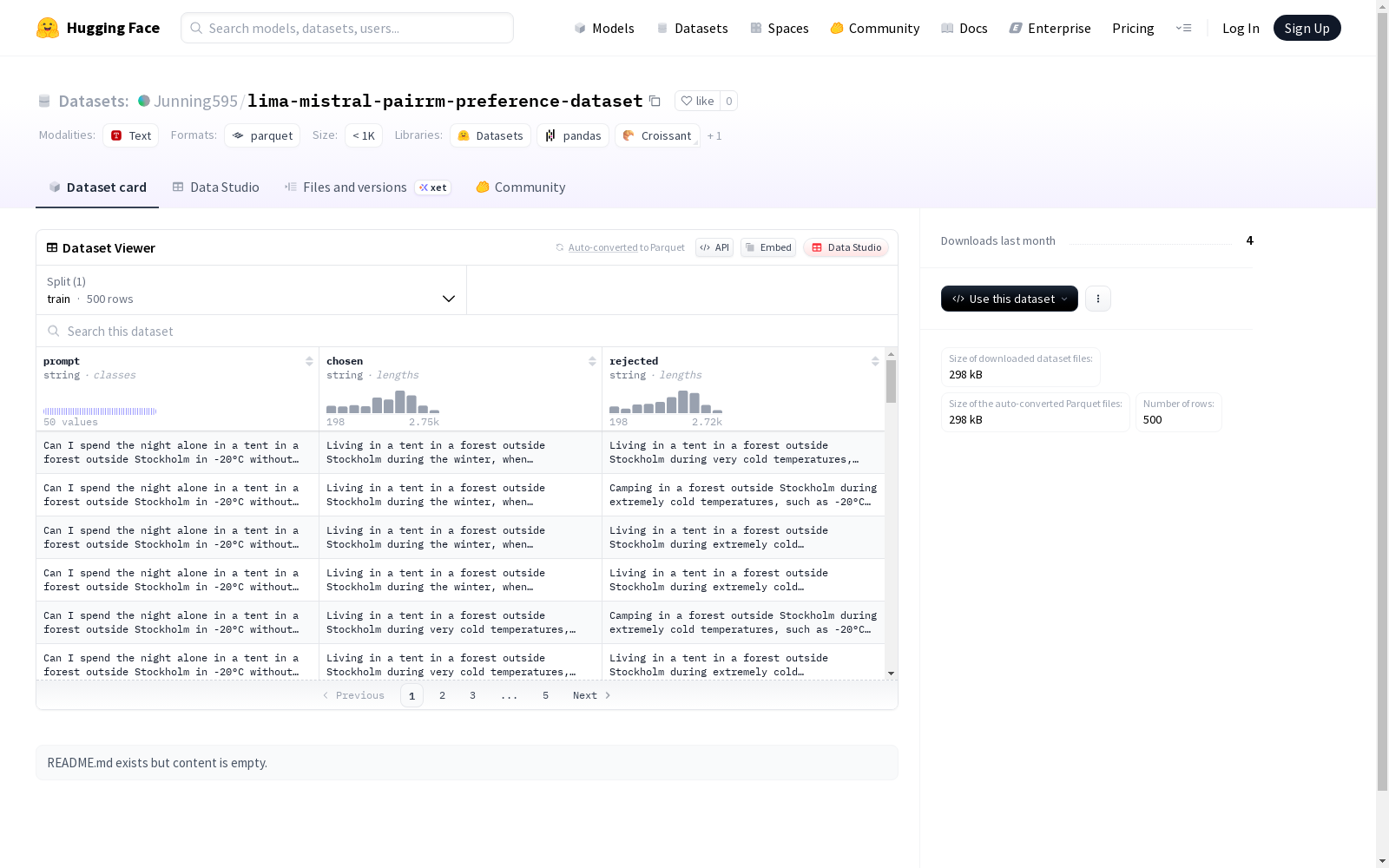1389x868 pixels.
Task: Click the Junning595 author link
Action: [x=195, y=101]
